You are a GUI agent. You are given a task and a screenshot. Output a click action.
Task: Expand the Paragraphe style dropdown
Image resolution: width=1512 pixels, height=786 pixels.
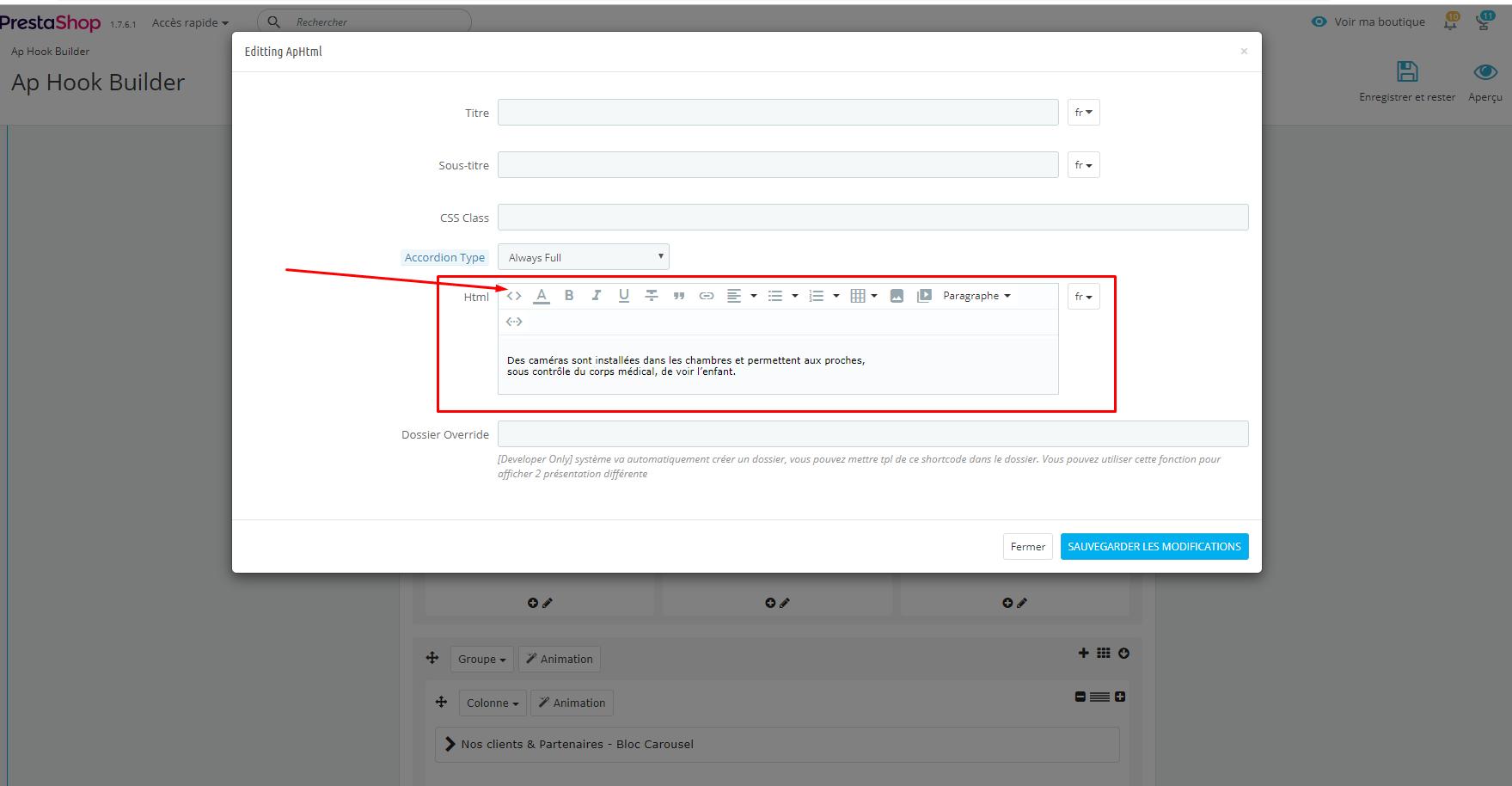(x=976, y=295)
